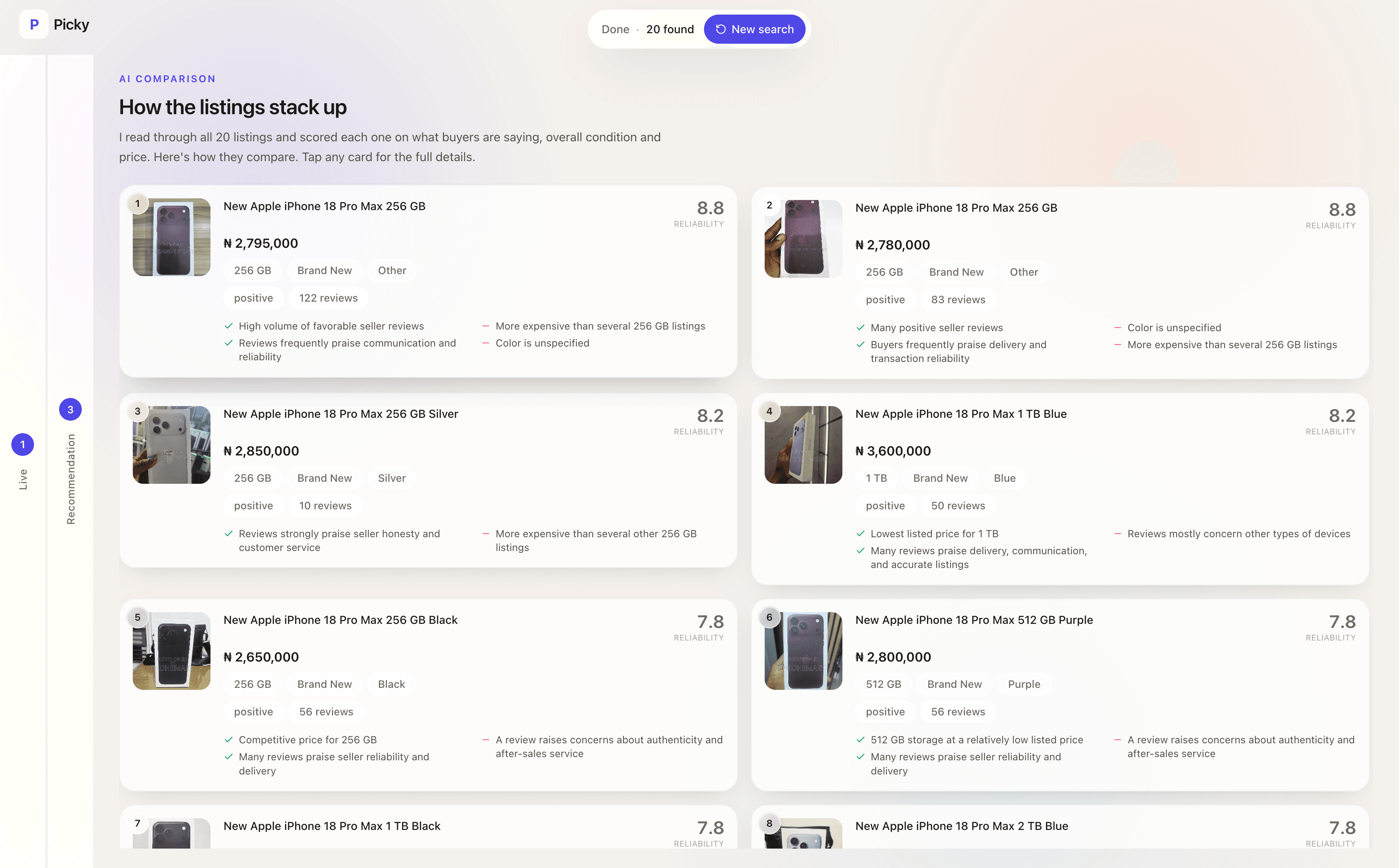
Task: Click the 50 reviews tag
Action: [x=958, y=506]
